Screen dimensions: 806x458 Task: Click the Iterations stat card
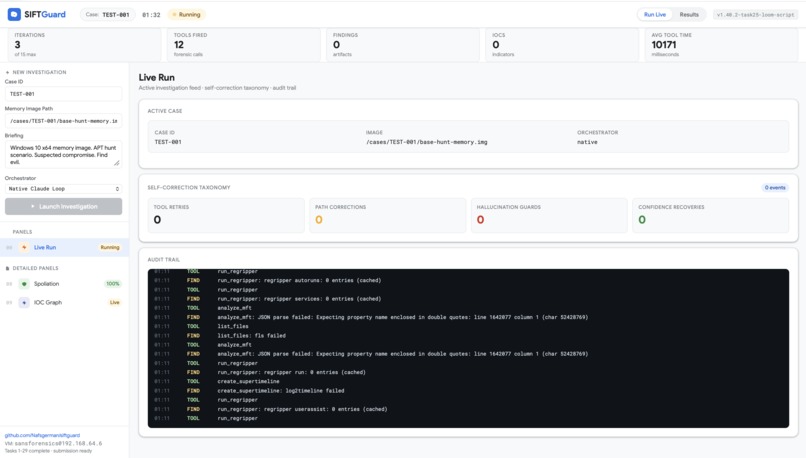click(x=85, y=45)
